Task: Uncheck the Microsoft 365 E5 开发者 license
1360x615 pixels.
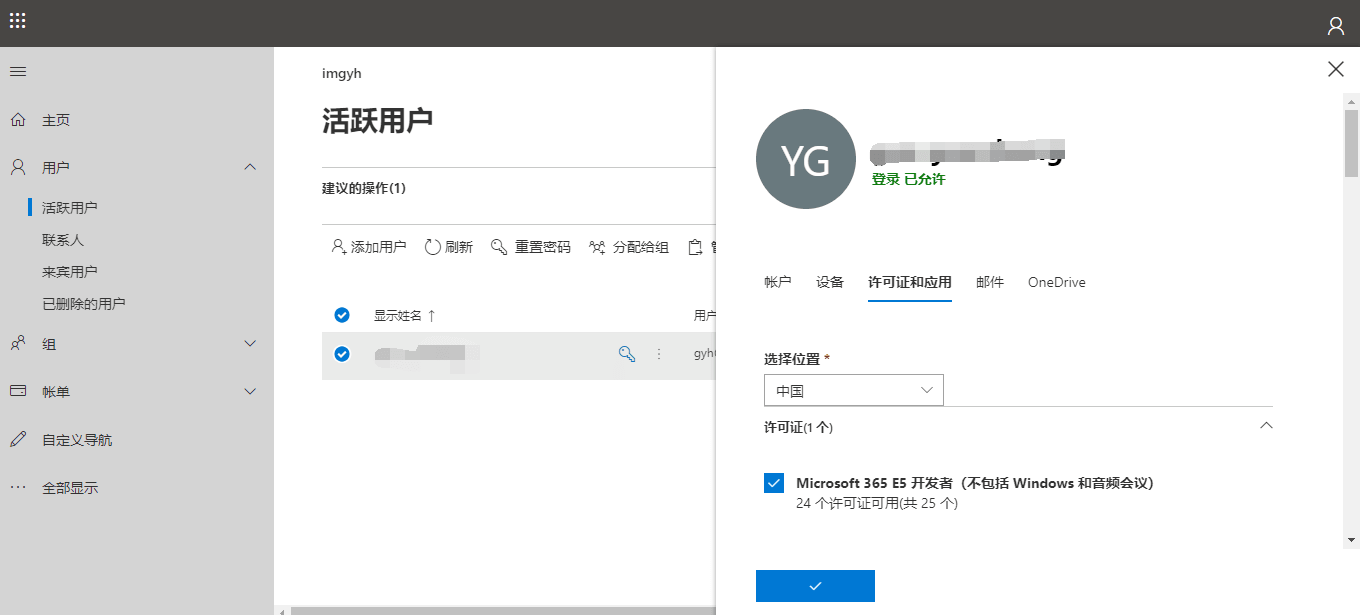Action: point(774,483)
